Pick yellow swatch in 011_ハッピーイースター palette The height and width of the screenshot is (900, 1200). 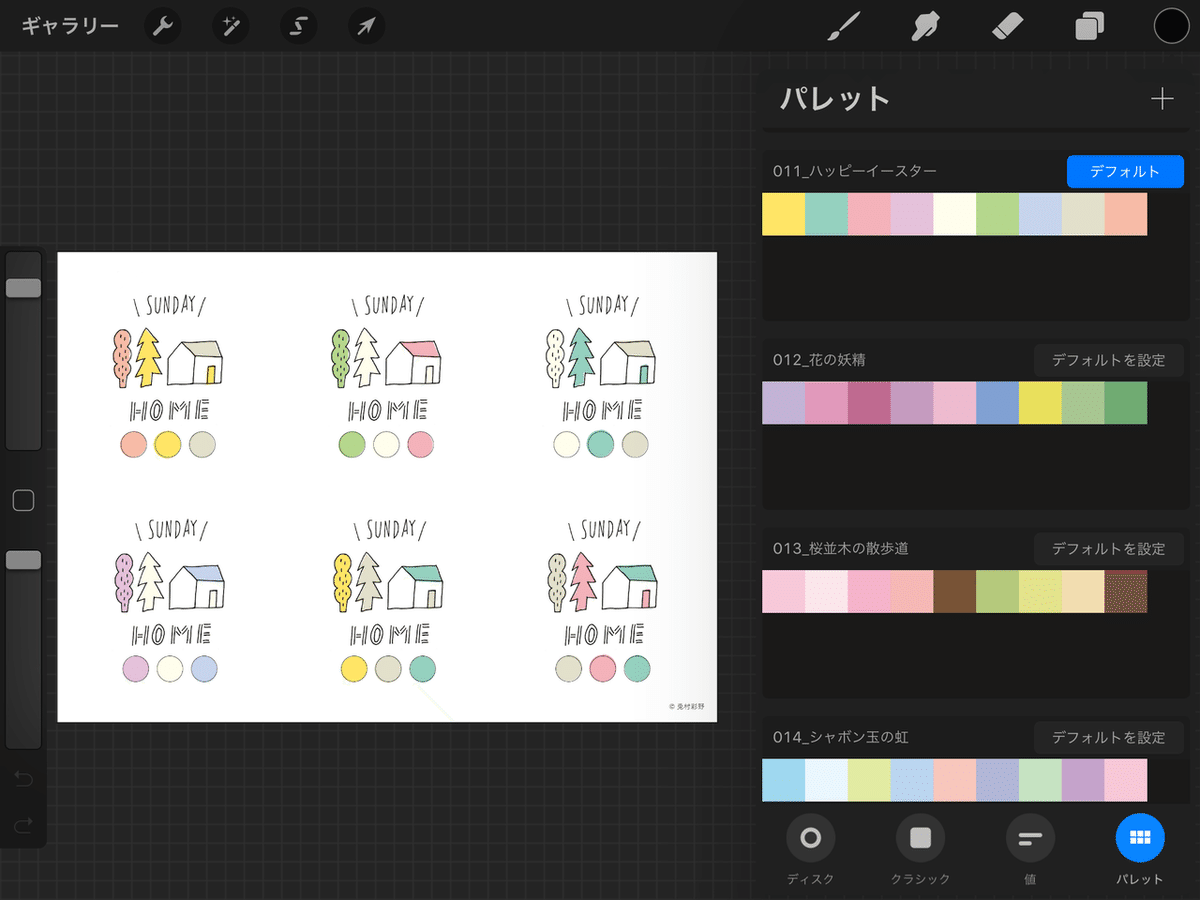click(783, 214)
